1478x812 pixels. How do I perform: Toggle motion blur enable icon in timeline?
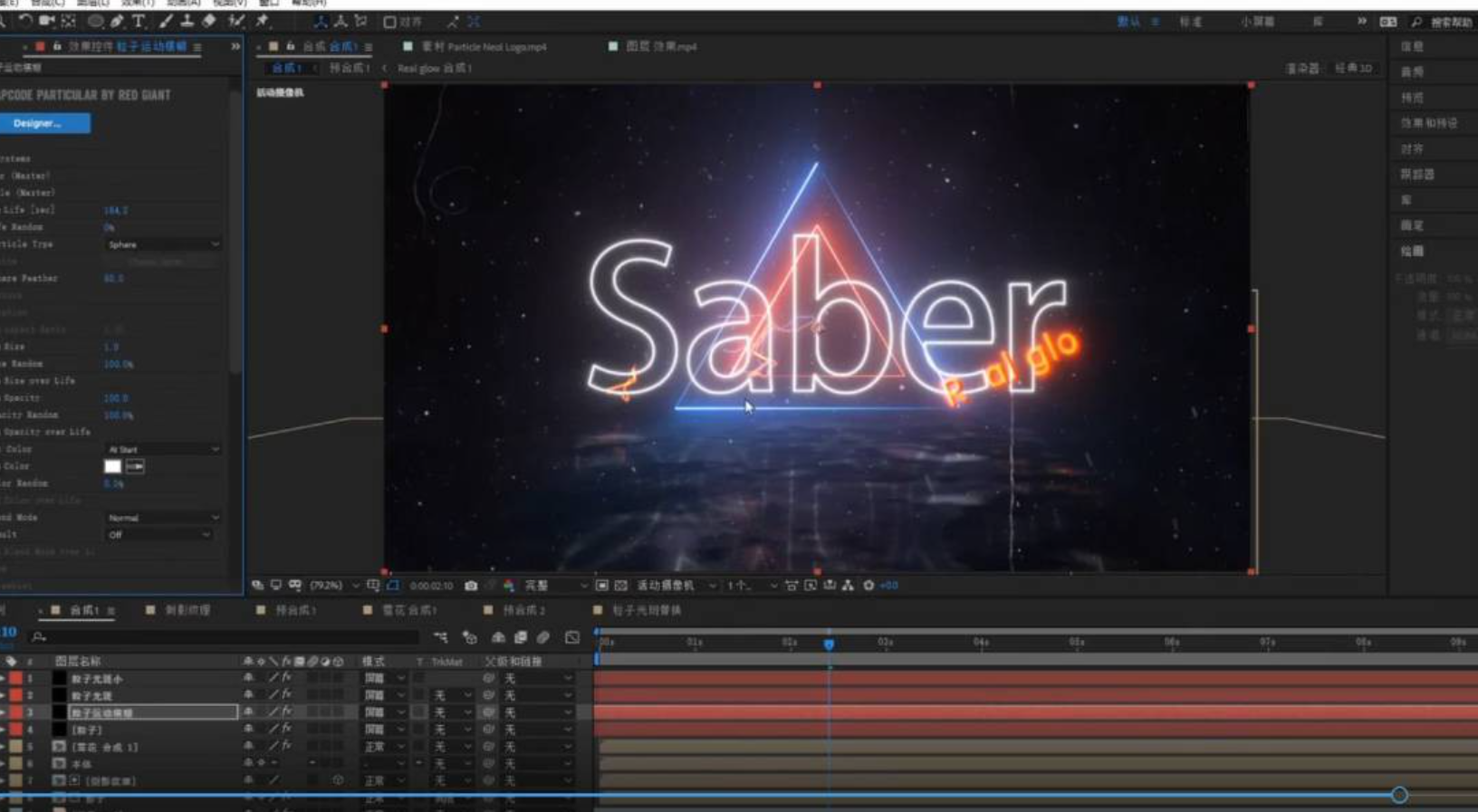pos(543,637)
